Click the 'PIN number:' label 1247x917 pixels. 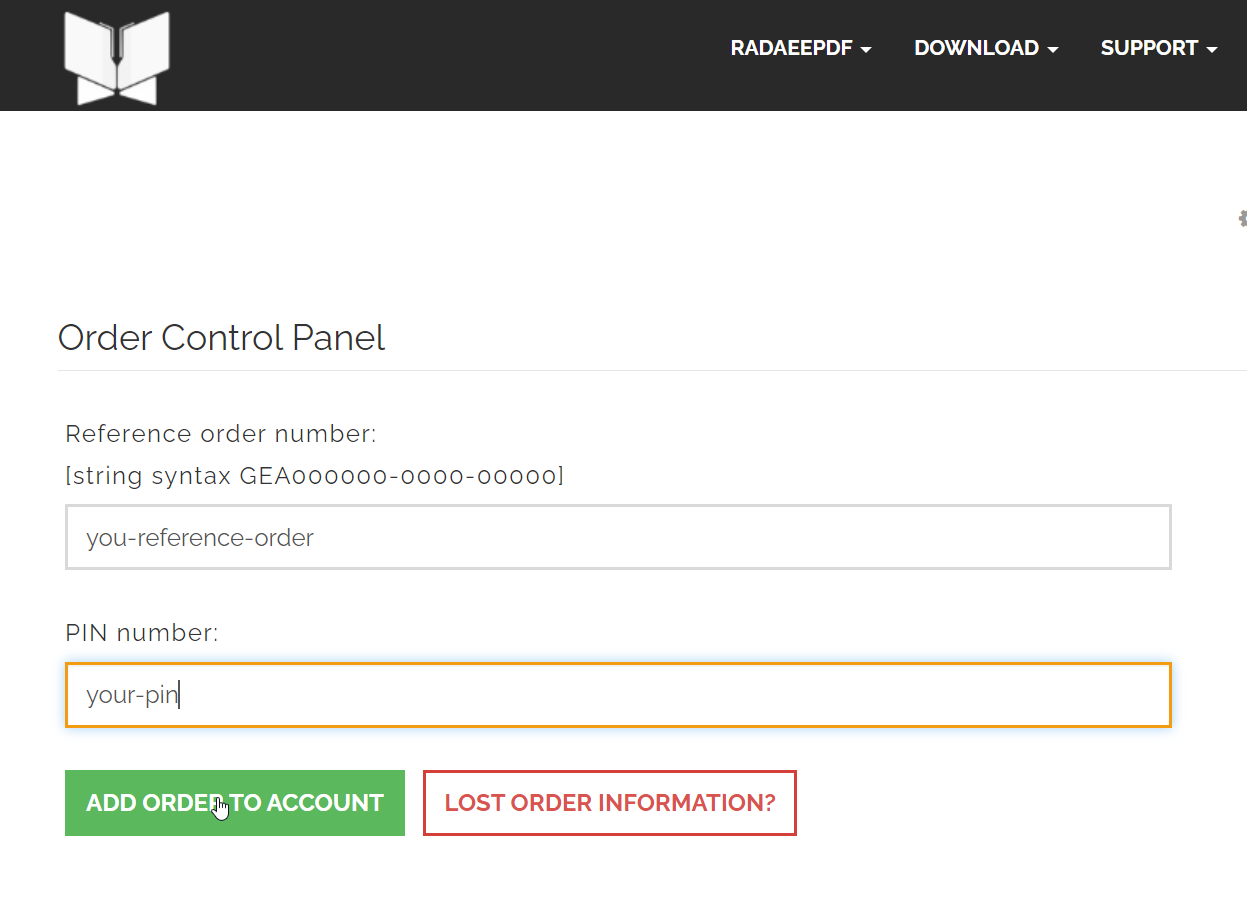pyautogui.click(x=142, y=633)
